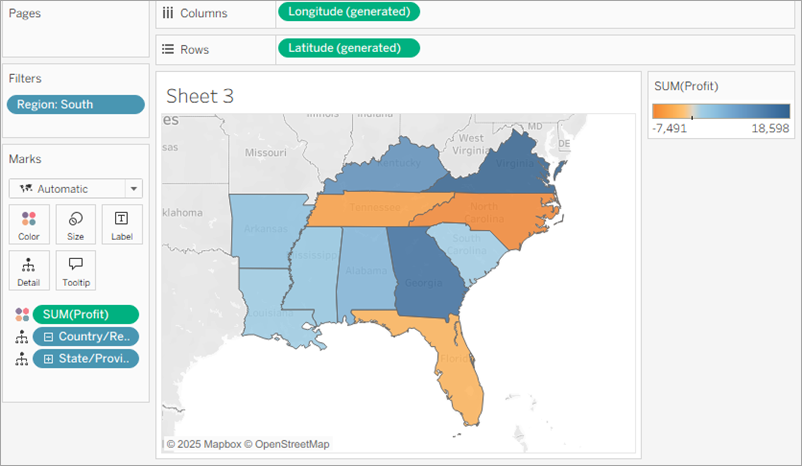Image resolution: width=802 pixels, height=466 pixels.
Task: Open the OpenStreetMap attribution link
Action: tap(293, 443)
